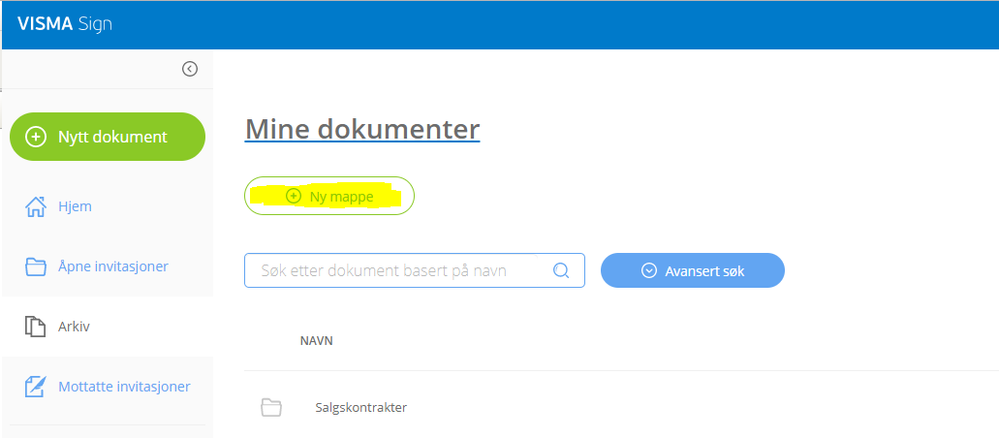Click the Arkiv documents icon
The width and height of the screenshot is (999, 438).
tap(36, 326)
